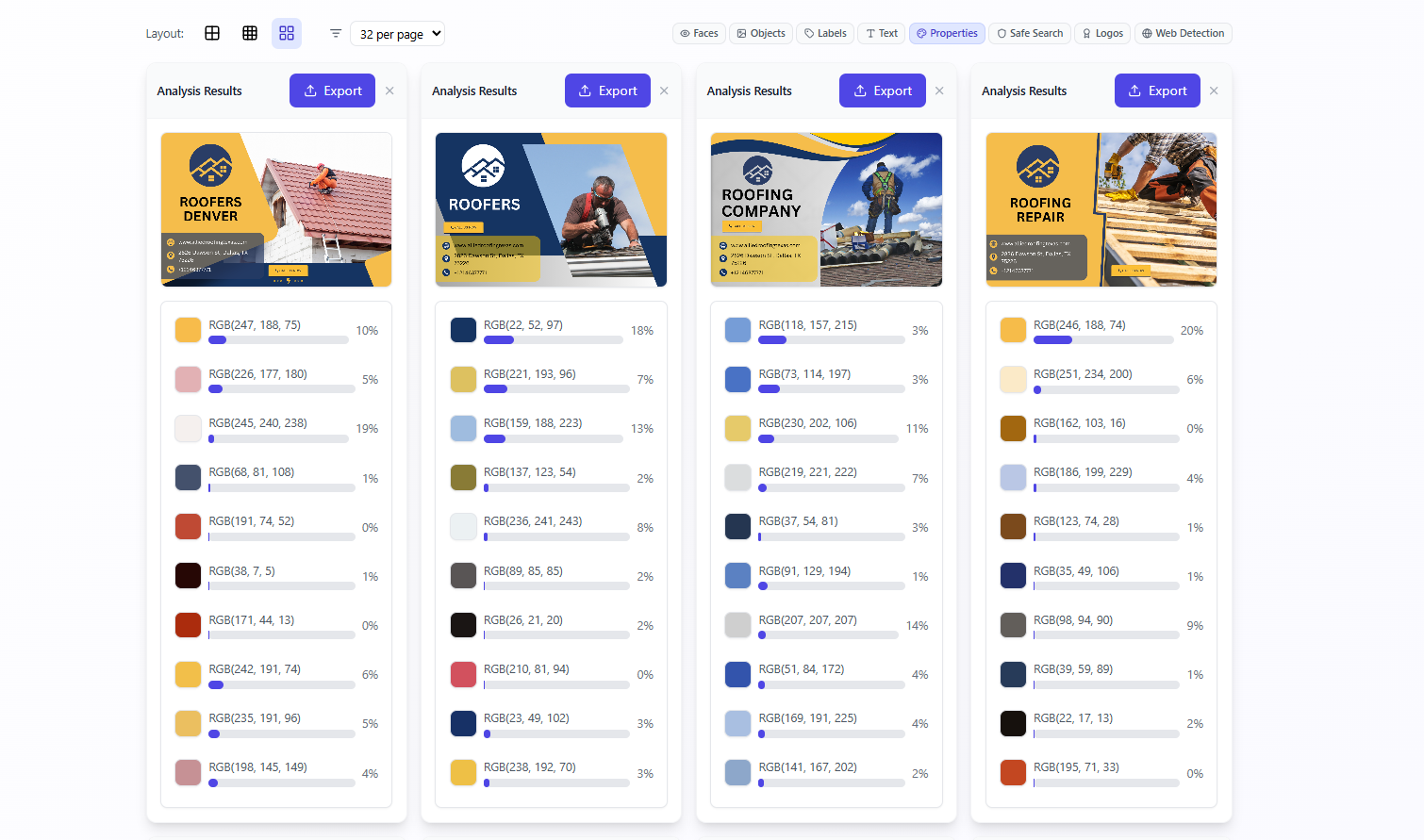Click the 20% value for RGB(246, 188, 74)

1192,331
